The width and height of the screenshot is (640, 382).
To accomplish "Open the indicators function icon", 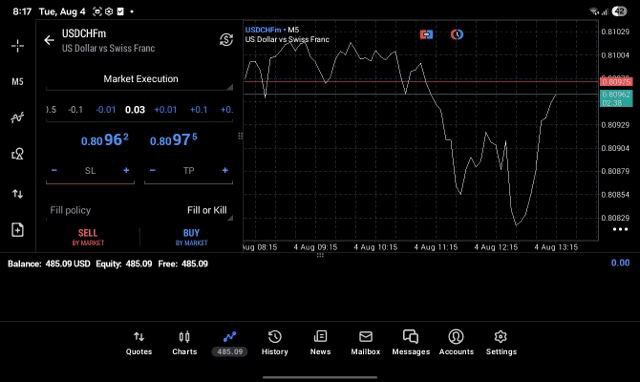I will pyautogui.click(x=17, y=118).
